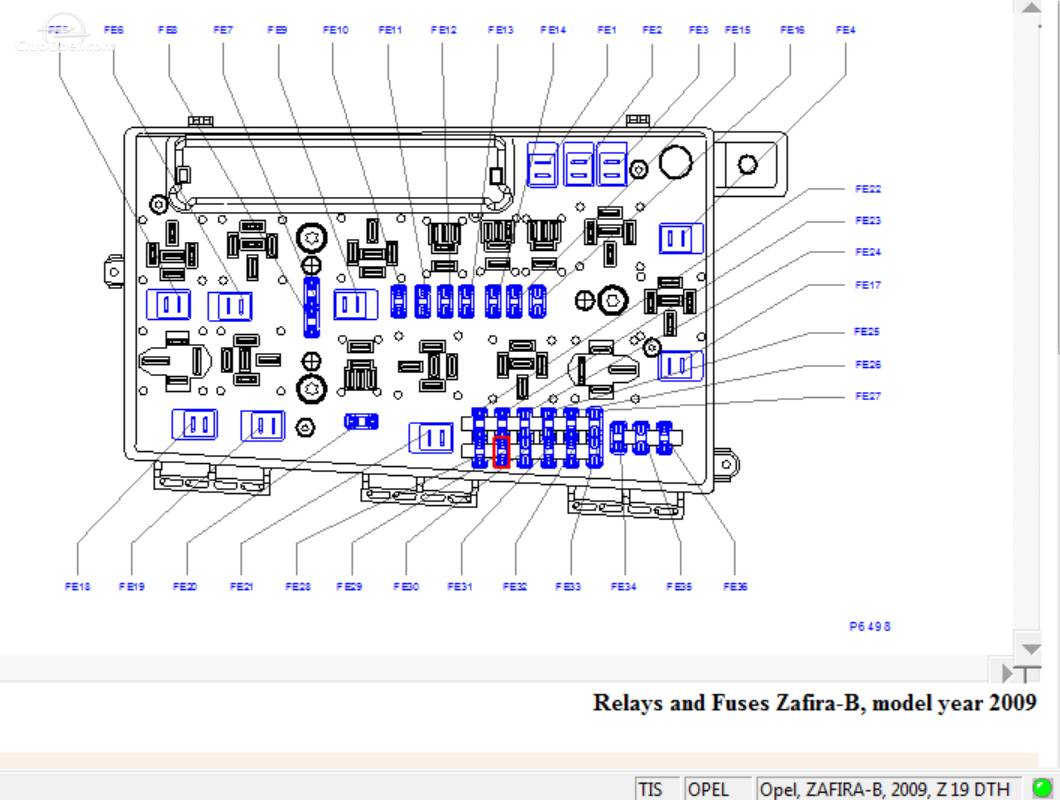Select the FE10 fuse label
The image size is (1060, 800).
point(335,30)
